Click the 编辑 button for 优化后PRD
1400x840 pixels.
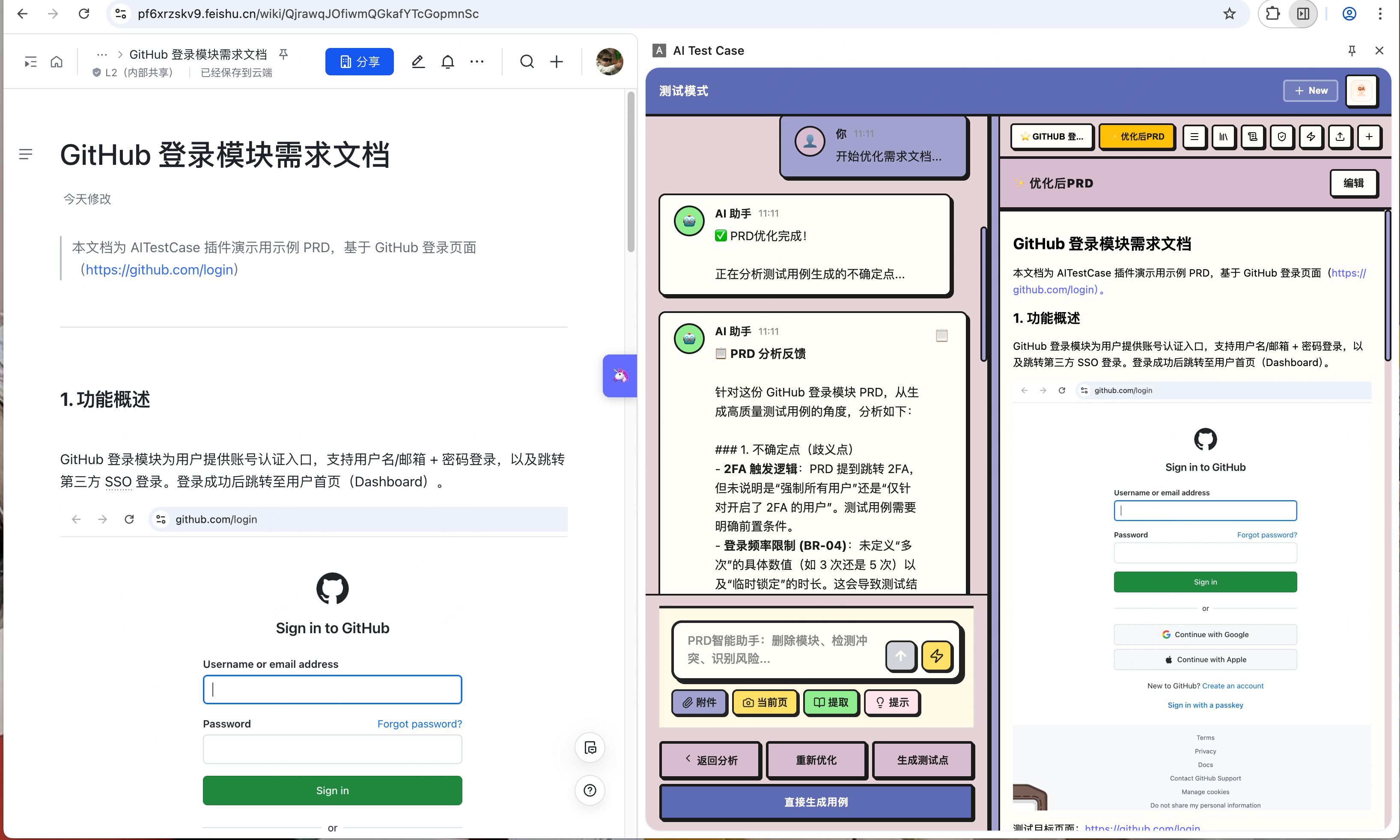(x=1354, y=183)
